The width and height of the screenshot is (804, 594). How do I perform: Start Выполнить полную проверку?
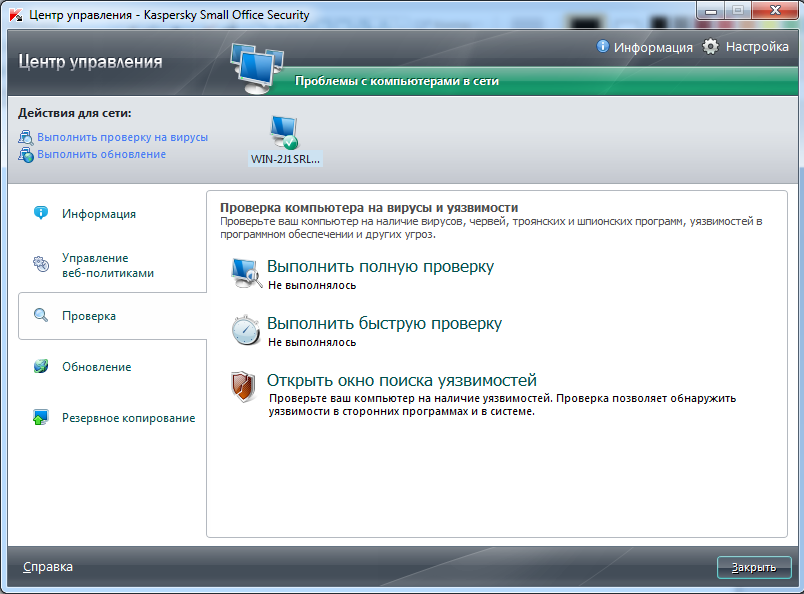(x=380, y=266)
